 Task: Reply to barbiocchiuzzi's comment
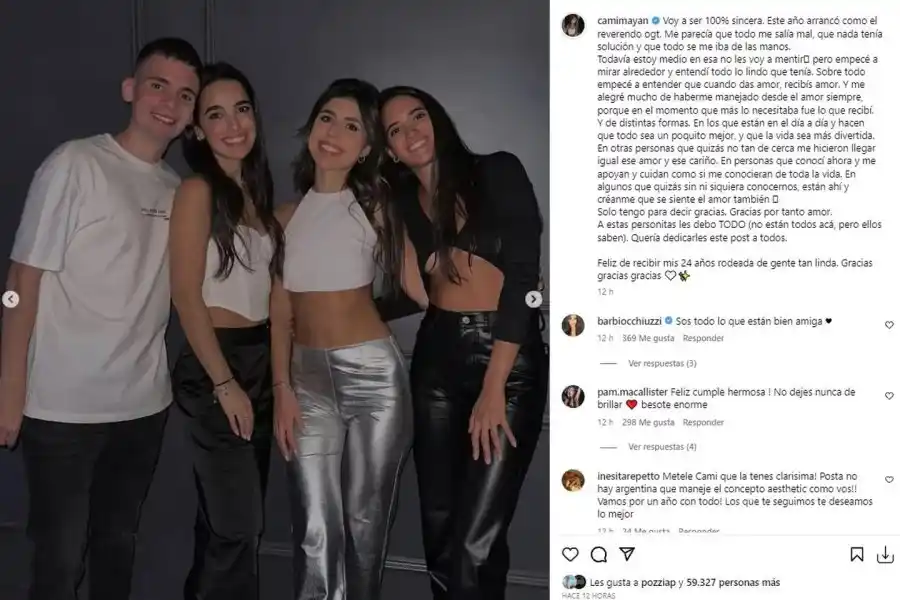coord(703,338)
